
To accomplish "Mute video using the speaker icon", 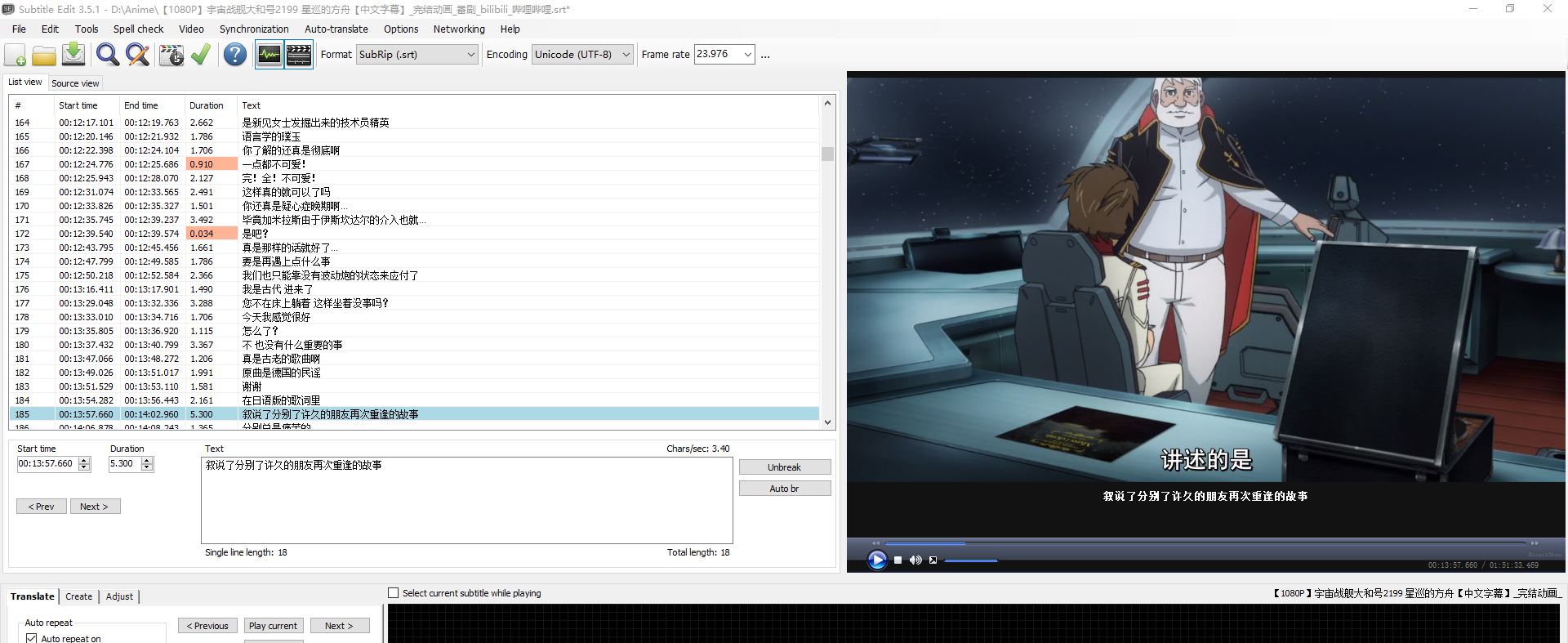I will tap(915, 560).
